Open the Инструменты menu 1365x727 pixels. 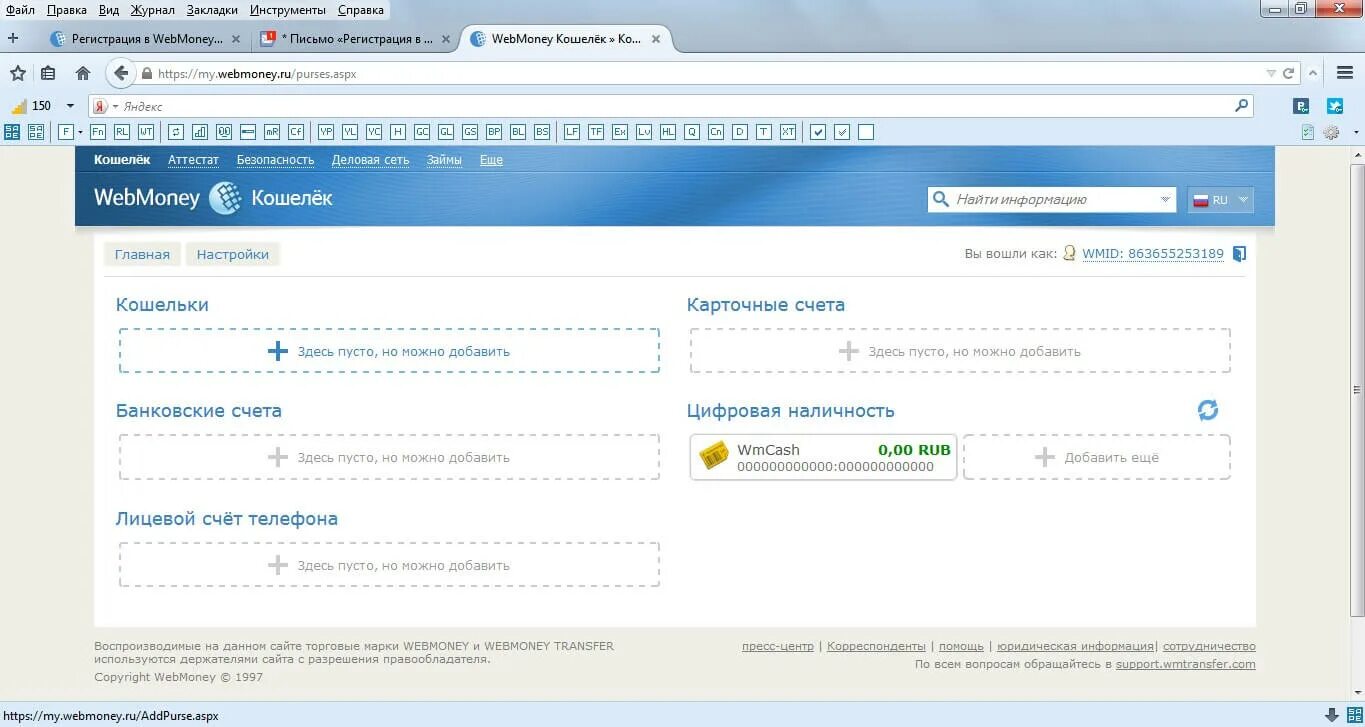(290, 10)
